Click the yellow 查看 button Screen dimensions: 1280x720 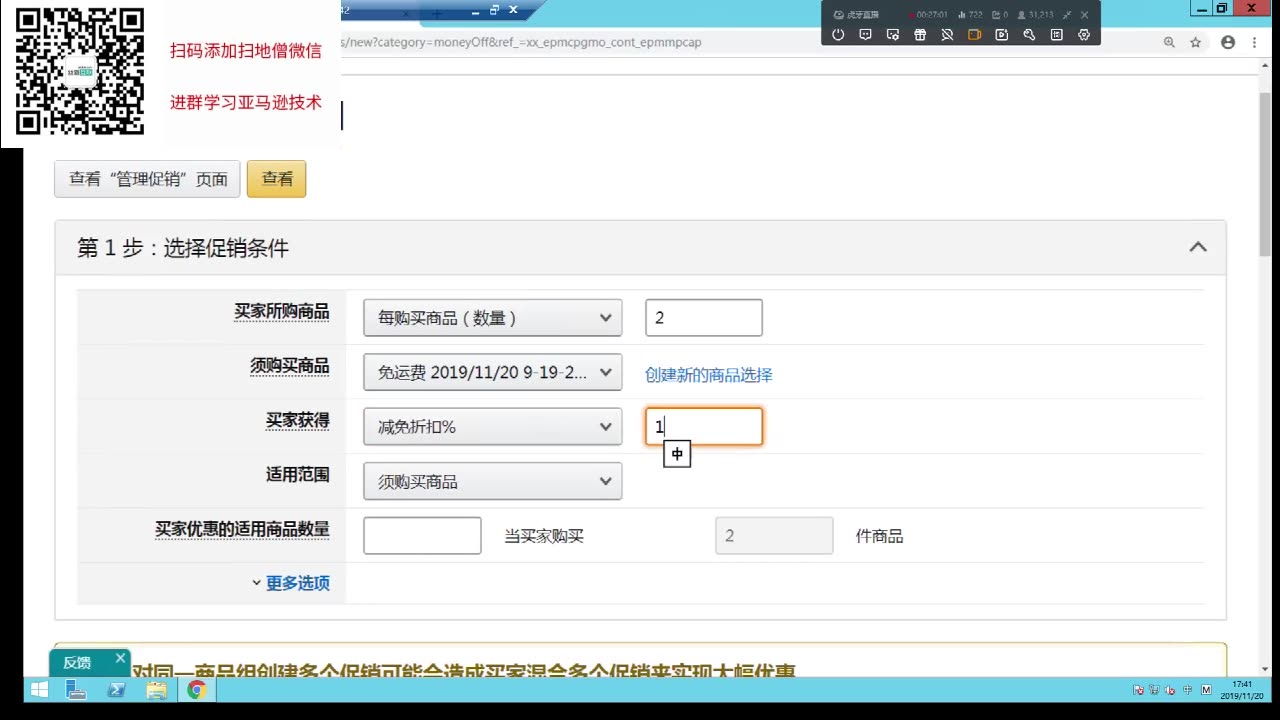(x=276, y=179)
